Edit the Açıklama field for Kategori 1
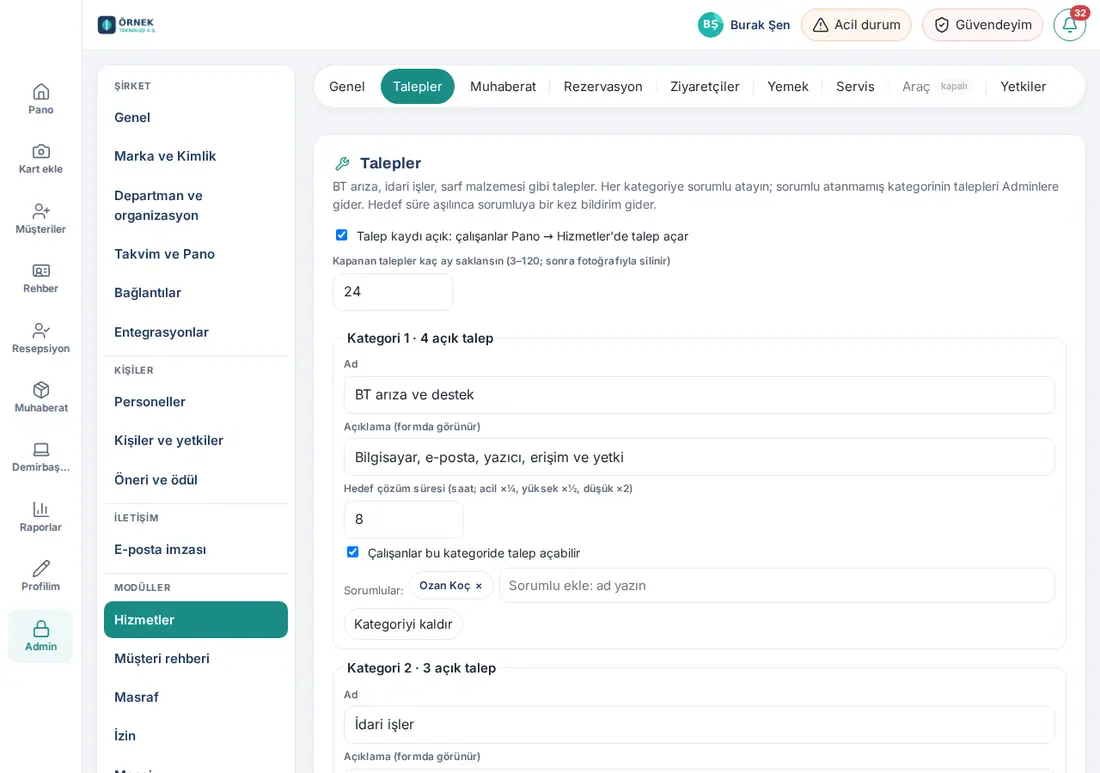1100x773 pixels. pyautogui.click(x=699, y=457)
